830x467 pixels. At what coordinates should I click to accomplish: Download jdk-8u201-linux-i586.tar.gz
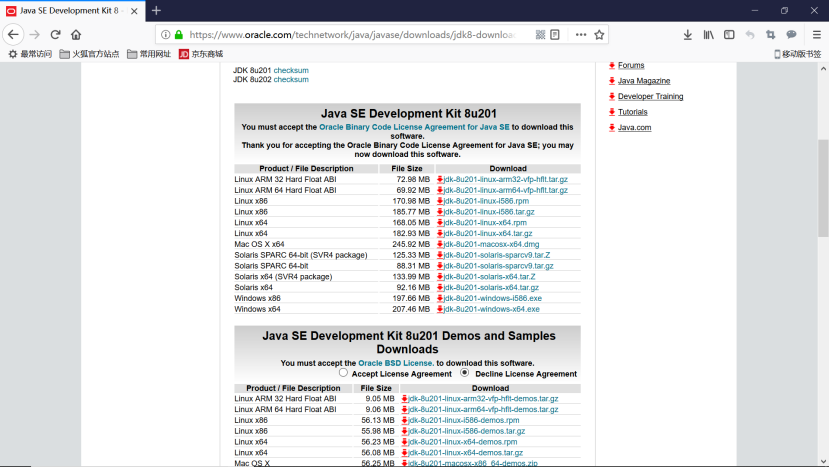point(489,212)
